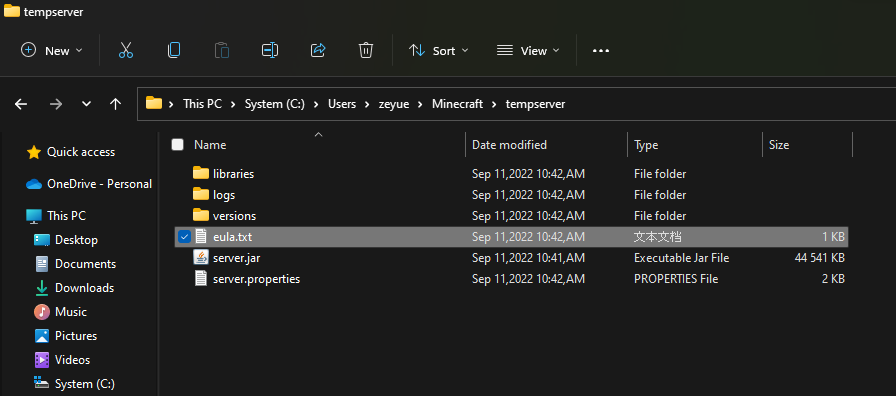Image resolution: width=896 pixels, height=396 pixels.
Task: Expand chevron after System (C:) in address bar
Action: coord(317,104)
